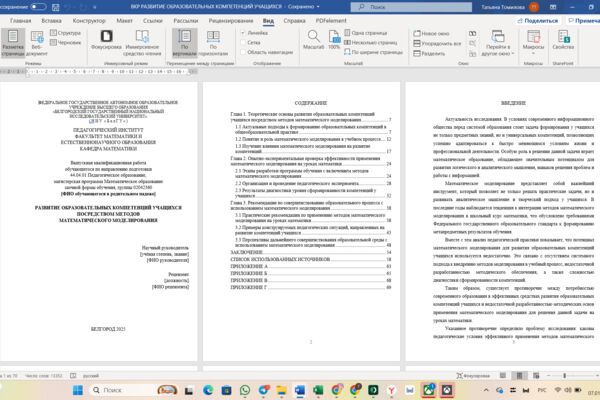
Task: Choose Одна страница (One Page) view
Action: click(x=366, y=33)
